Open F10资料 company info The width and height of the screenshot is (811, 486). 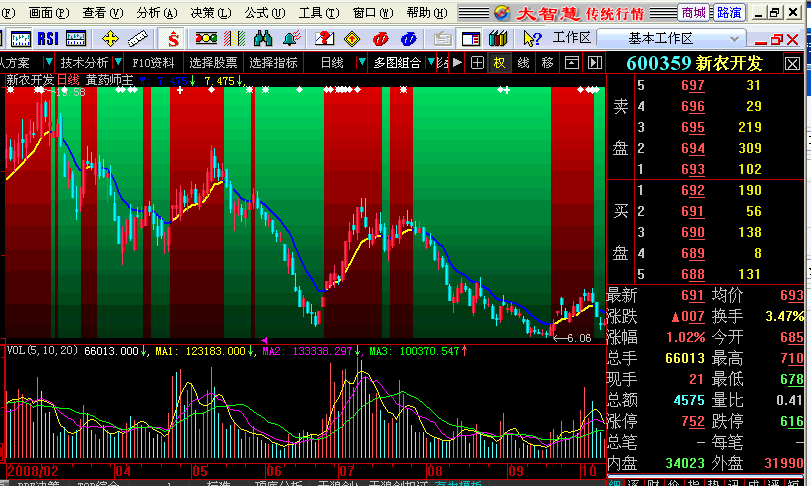[x=153, y=63]
